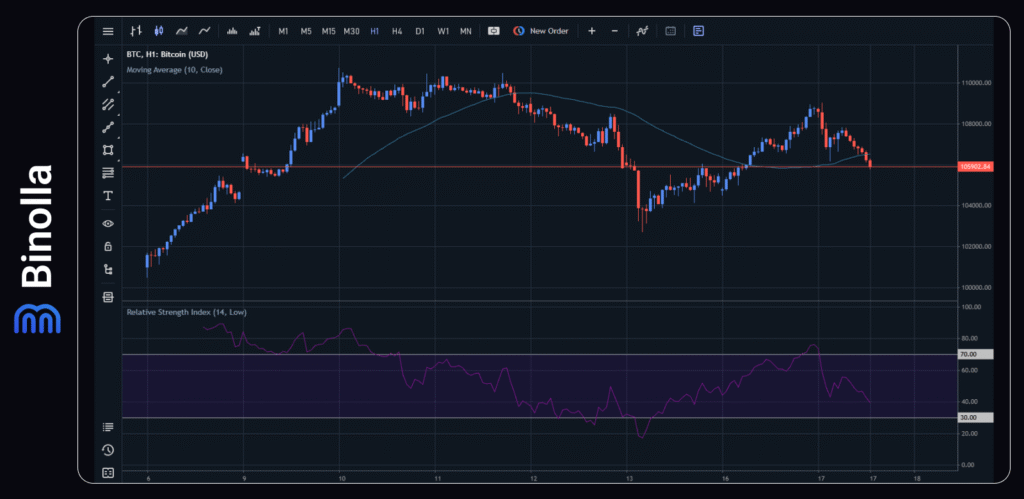Take a chart screenshot with camera icon
The image size is (1024, 499).
[x=493, y=31]
